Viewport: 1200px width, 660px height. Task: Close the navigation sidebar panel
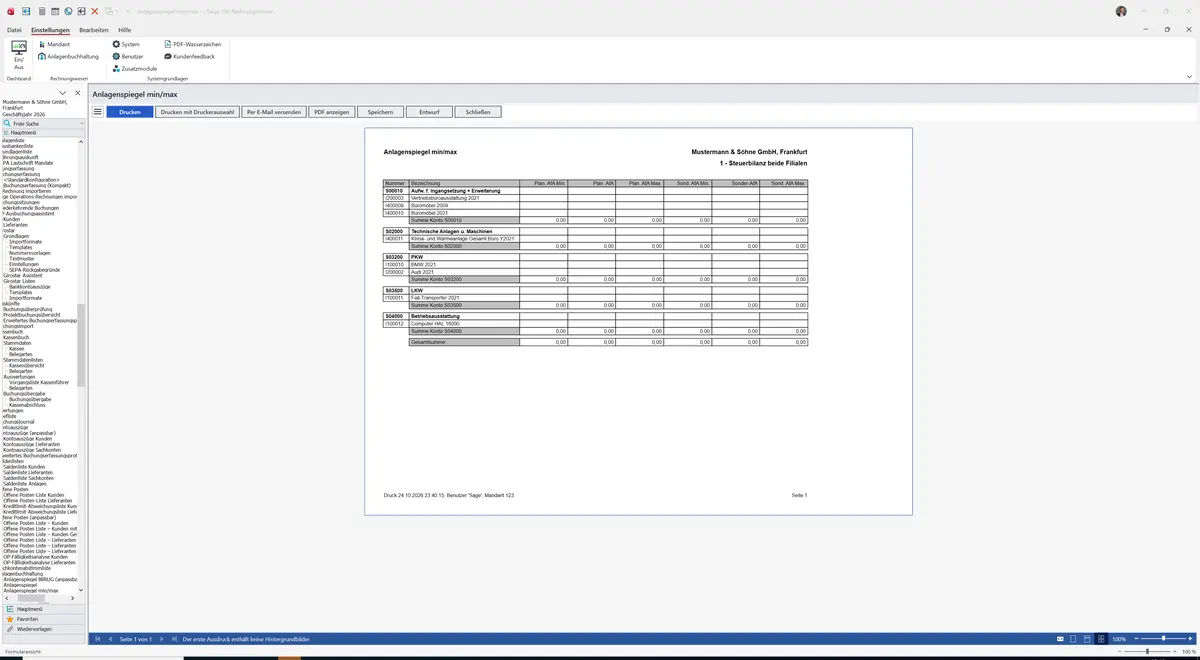pyautogui.click(x=77, y=93)
